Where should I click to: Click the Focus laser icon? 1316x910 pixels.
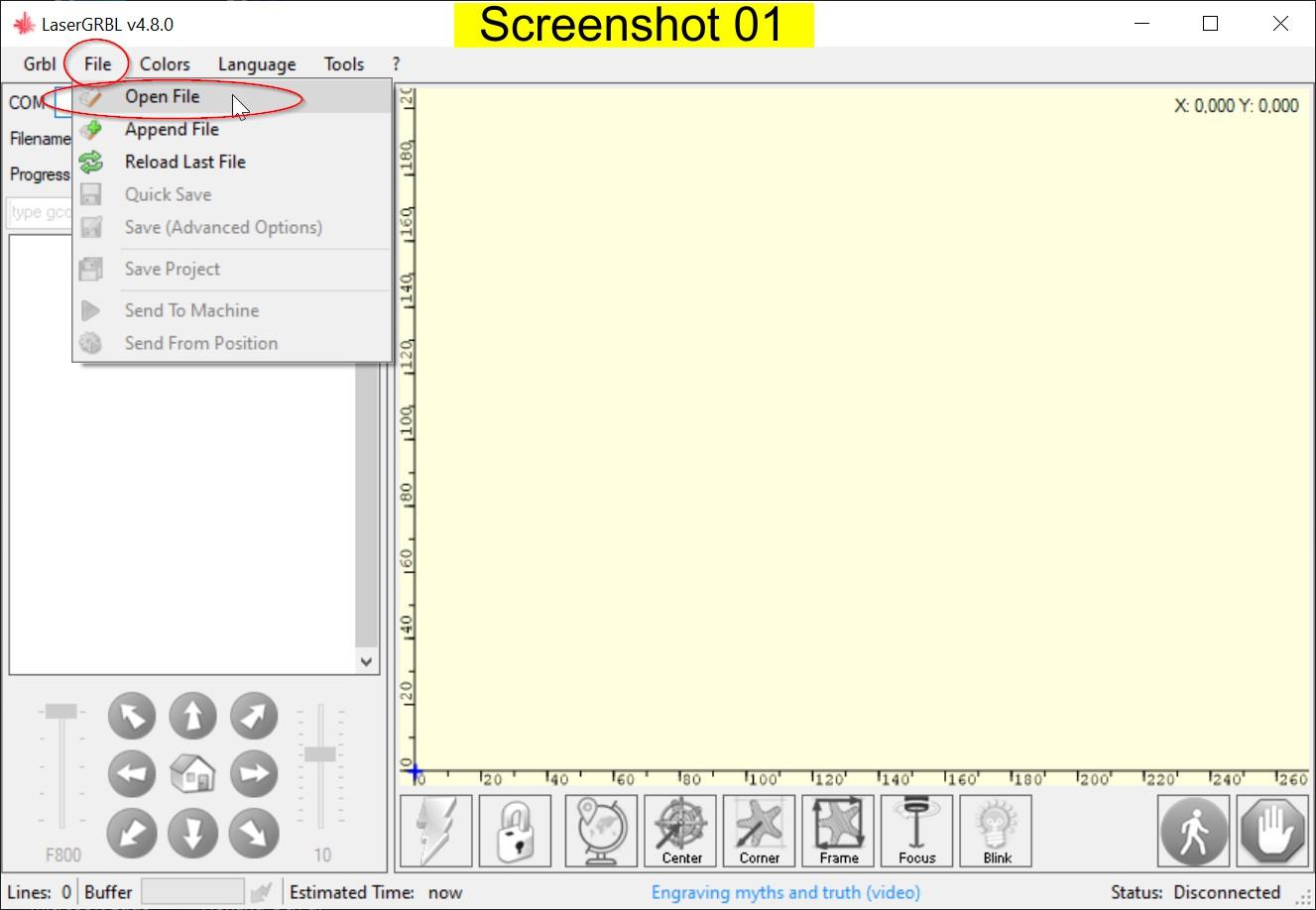(x=915, y=831)
